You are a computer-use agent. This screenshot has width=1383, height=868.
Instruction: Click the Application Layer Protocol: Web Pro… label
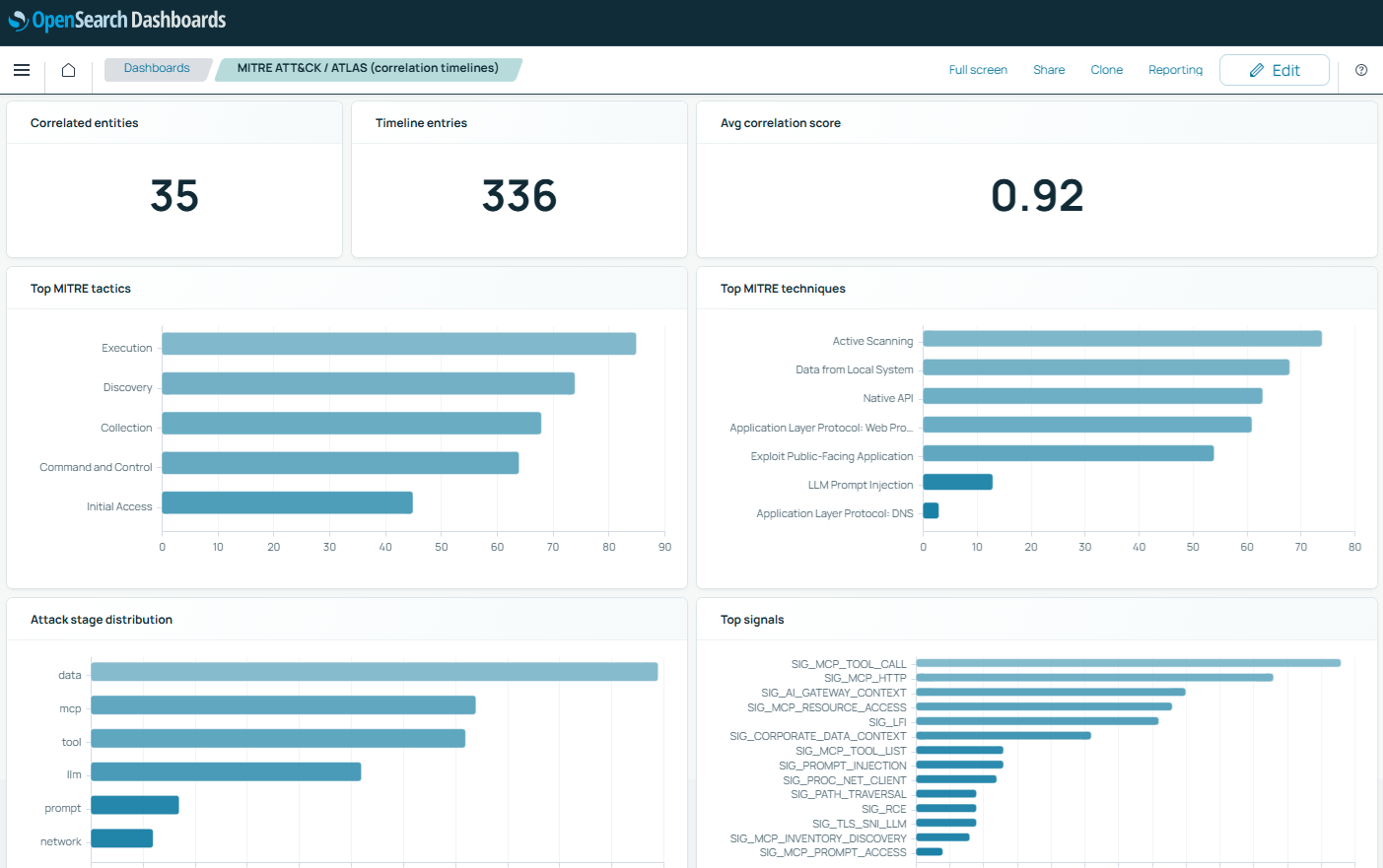click(821, 428)
